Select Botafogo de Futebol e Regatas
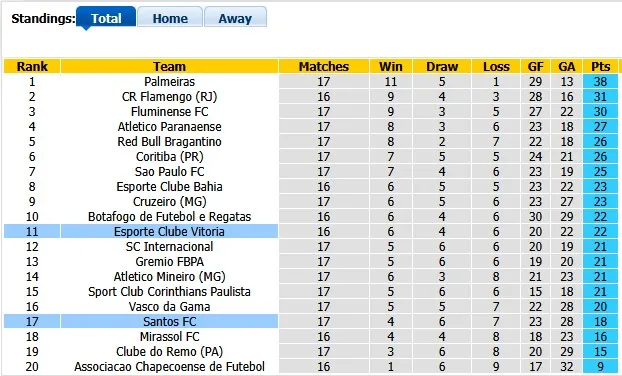The height and width of the screenshot is (376, 622). pos(169,217)
